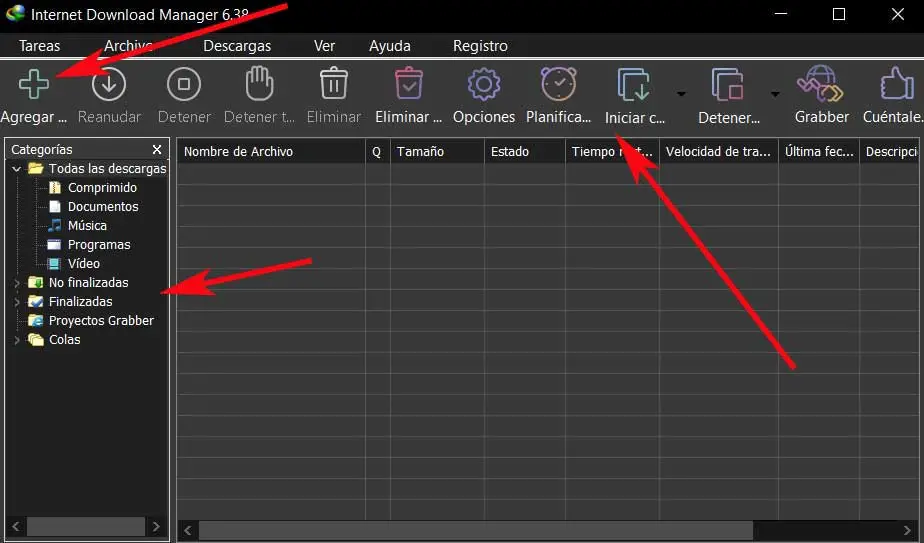Expand the No finalizadas tree node
Image resolution: width=924 pixels, height=543 pixels.
point(16,283)
